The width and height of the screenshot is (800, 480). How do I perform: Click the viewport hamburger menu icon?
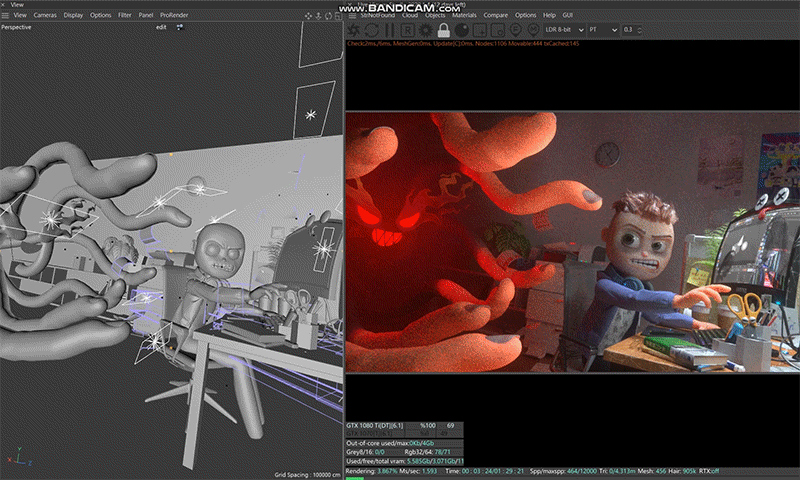click(5, 15)
